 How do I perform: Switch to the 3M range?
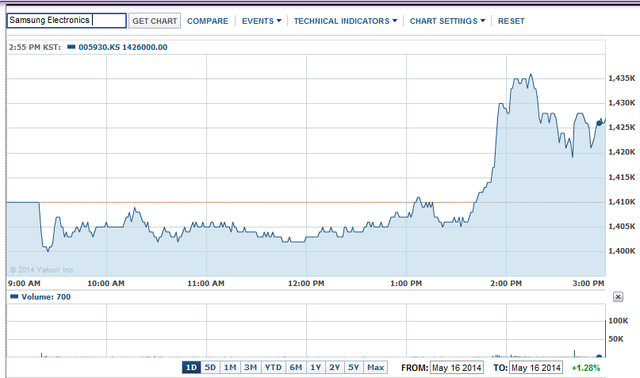250,367
